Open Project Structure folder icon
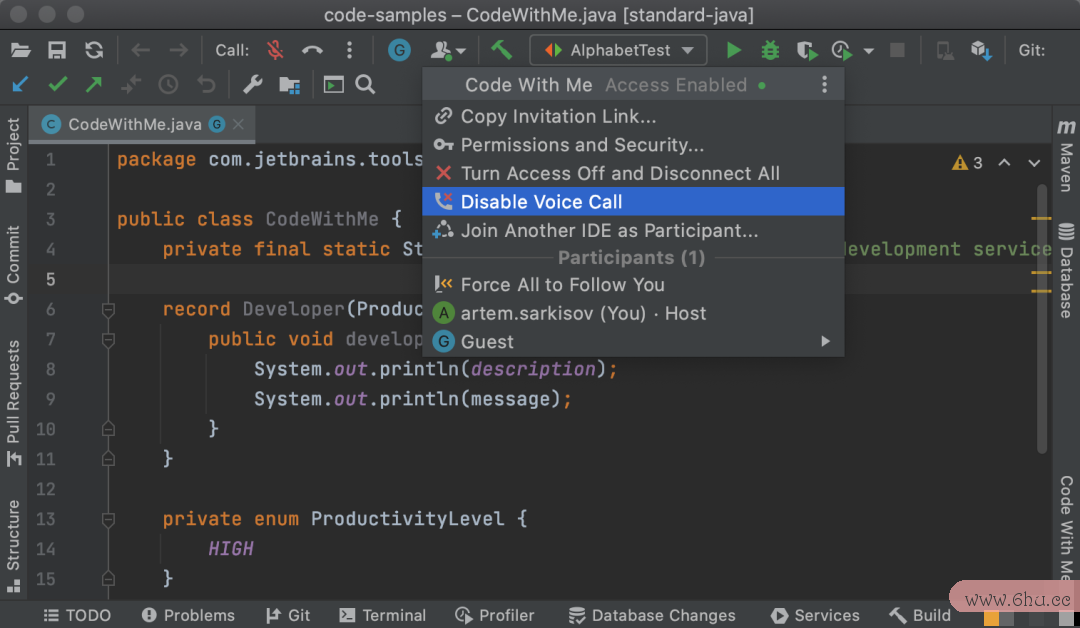This screenshot has width=1080, height=628. point(289,85)
